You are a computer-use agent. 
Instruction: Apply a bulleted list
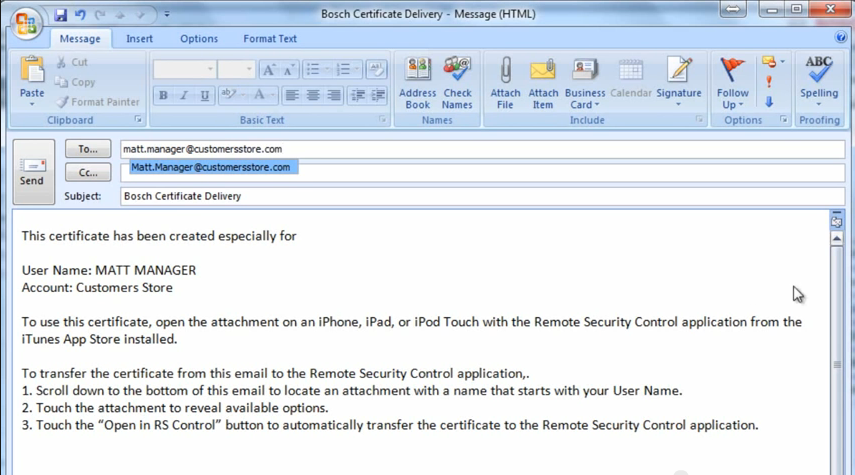tap(313, 69)
